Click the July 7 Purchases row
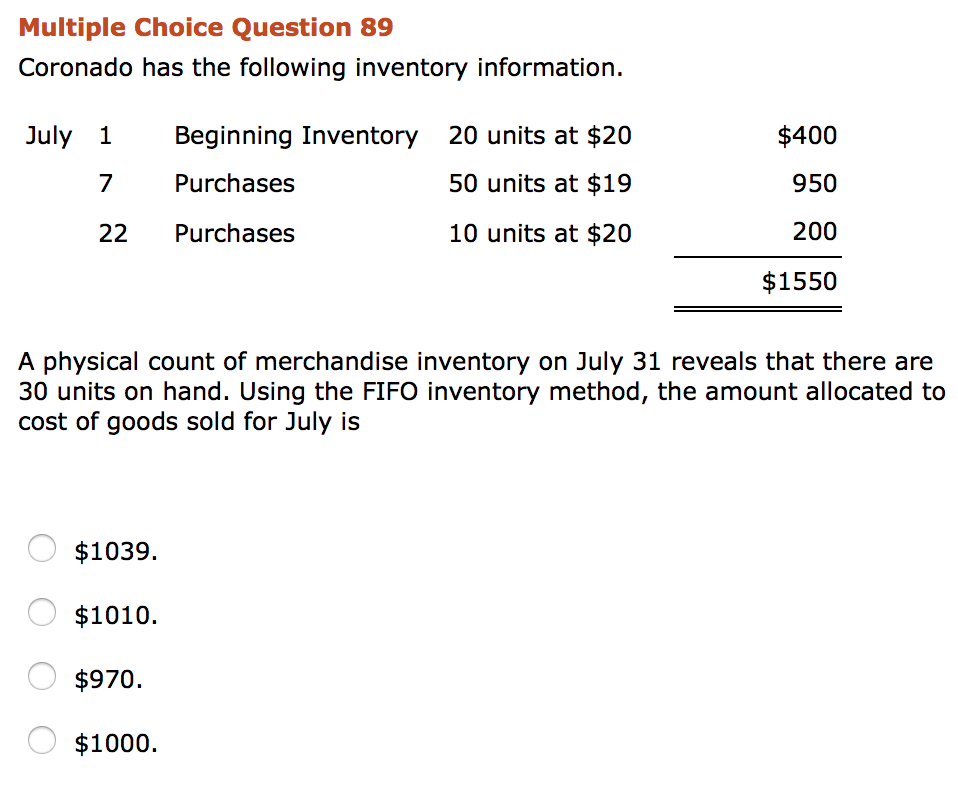This screenshot has height=806, width=958. 234,183
